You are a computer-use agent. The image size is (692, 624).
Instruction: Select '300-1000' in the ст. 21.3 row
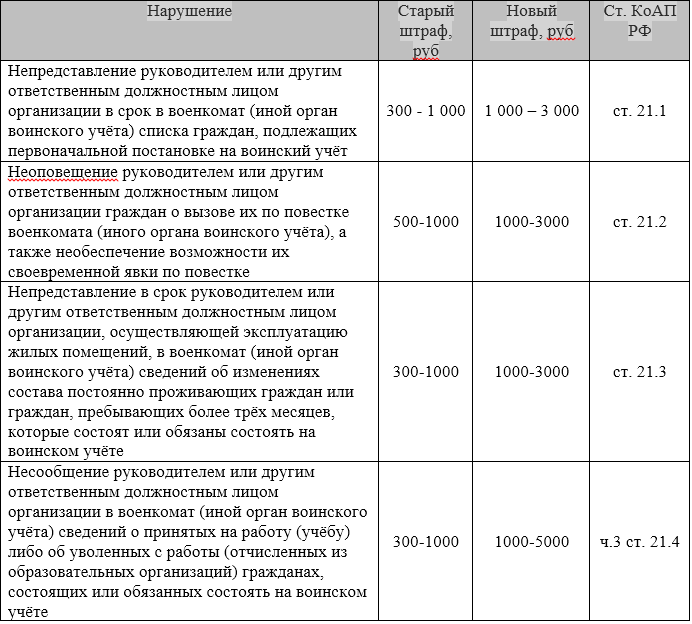[425, 372]
